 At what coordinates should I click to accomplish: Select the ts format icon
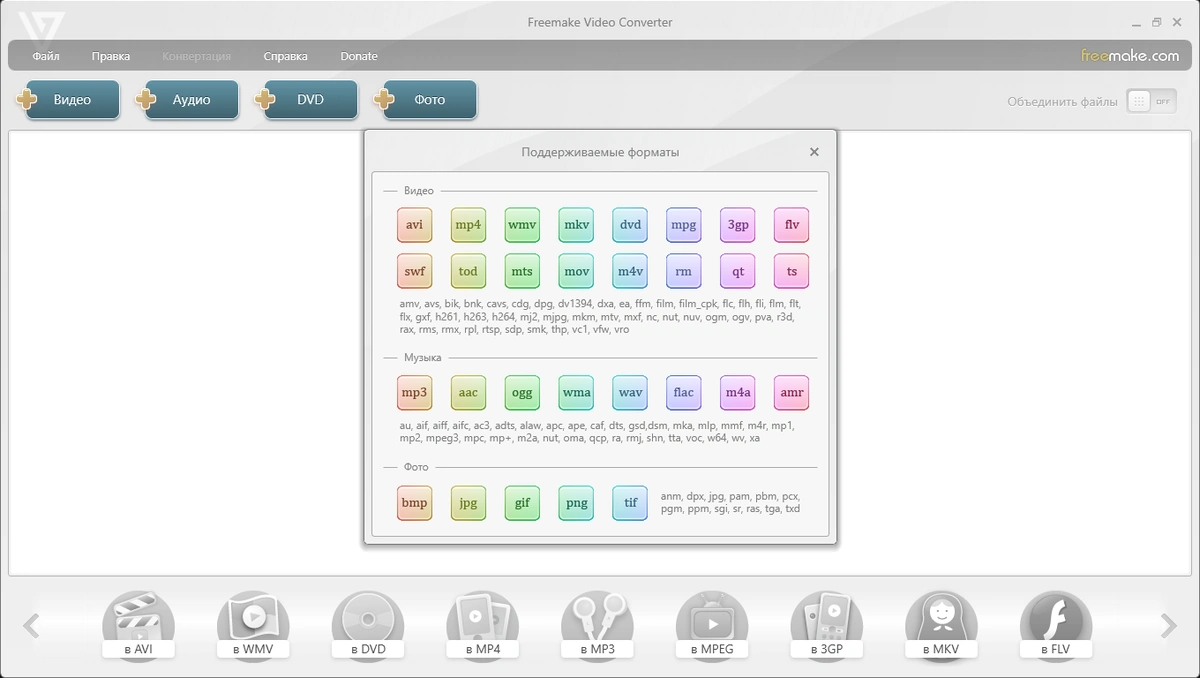tap(792, 271)
